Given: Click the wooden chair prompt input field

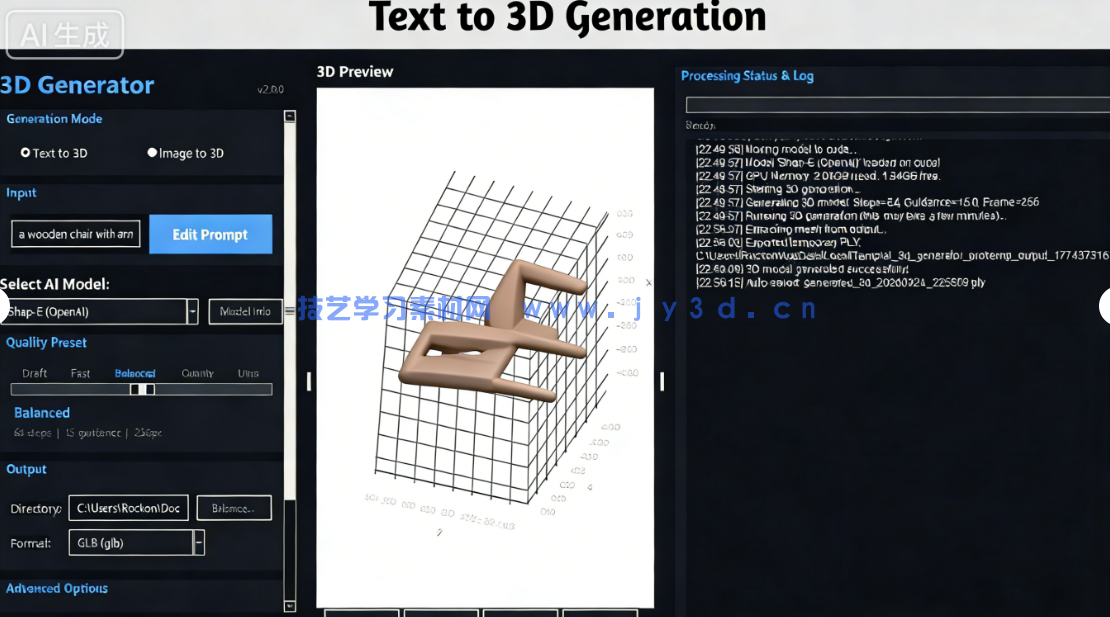Looking at the screenshot, I should (75, 234).
